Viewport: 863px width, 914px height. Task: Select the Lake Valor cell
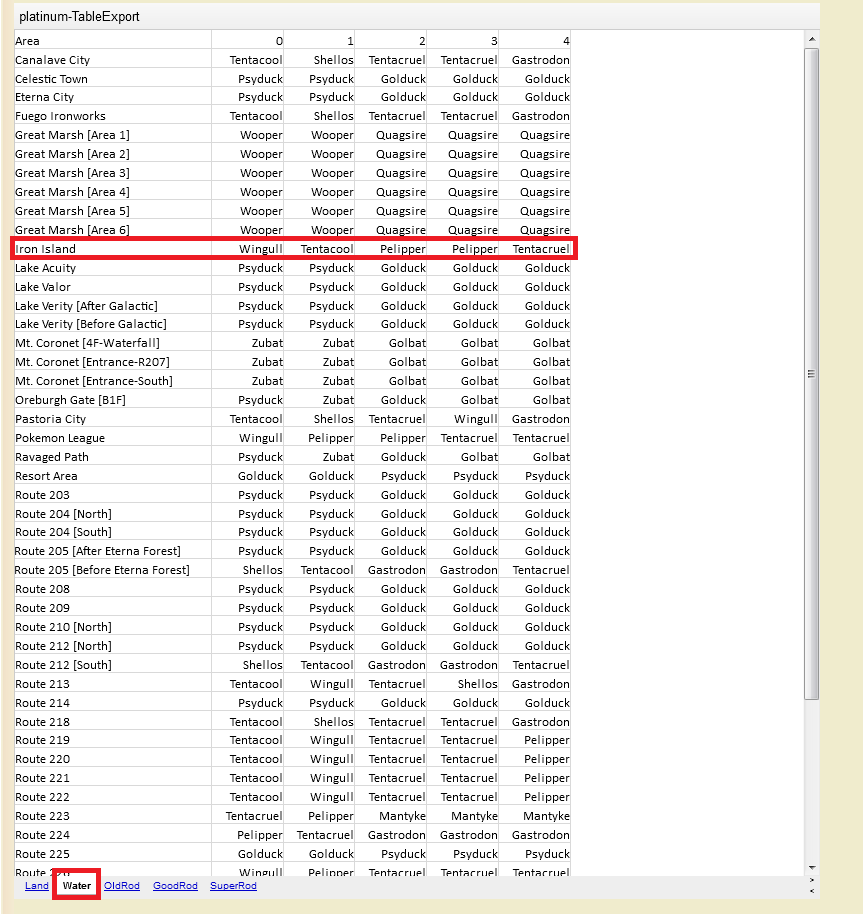click(x=112, y=287)
